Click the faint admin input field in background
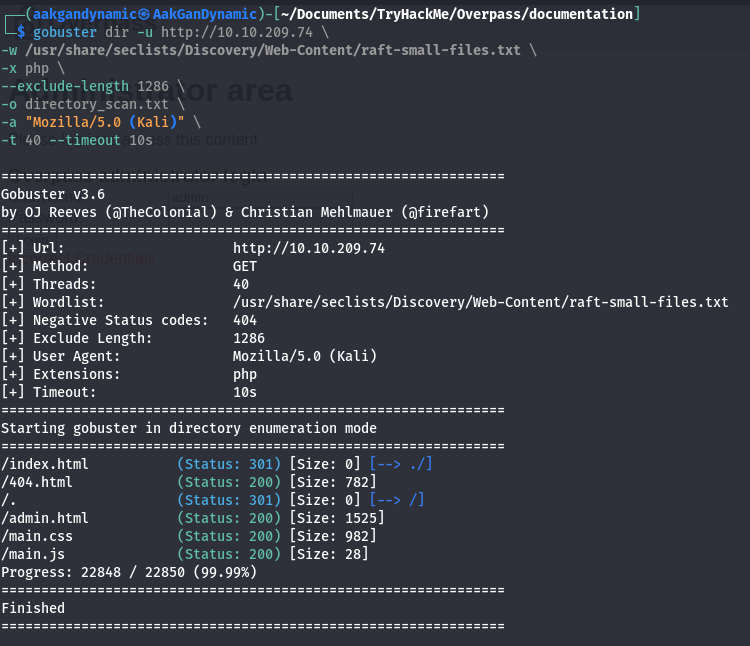The width and height of the screenshot is (750, 646). [x=260, y=197]
